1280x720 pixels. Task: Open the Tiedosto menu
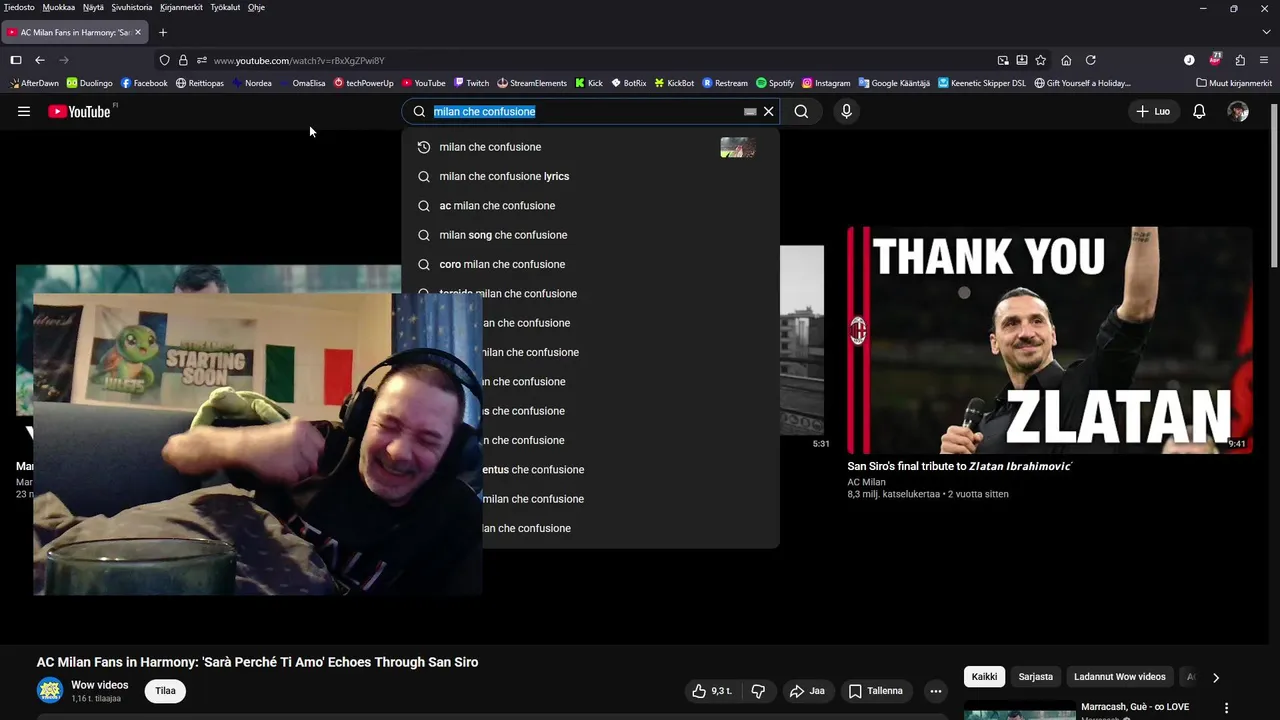point(19,7)
